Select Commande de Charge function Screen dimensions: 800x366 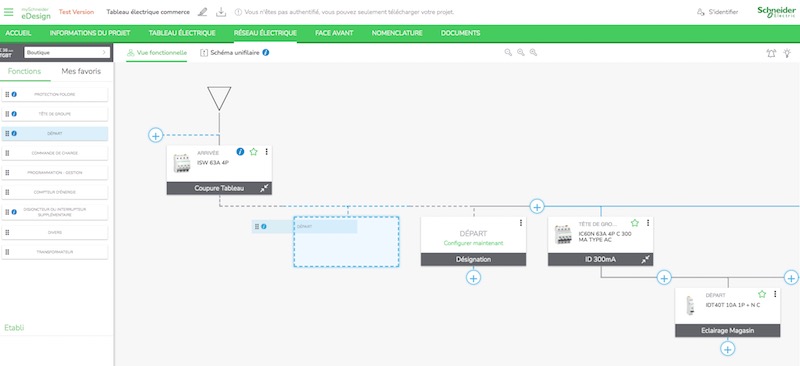click(x=55, y=153)
